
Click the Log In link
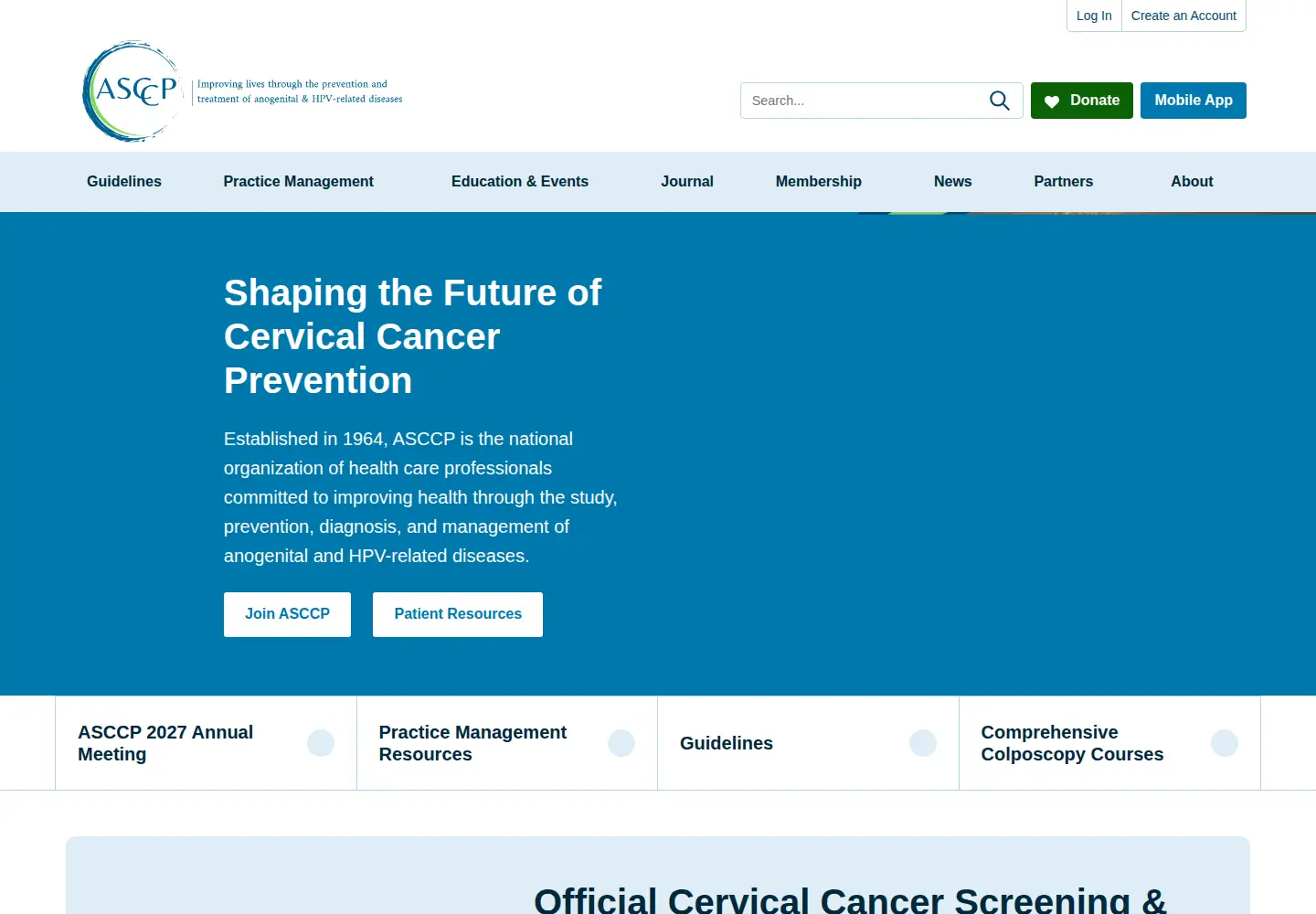pyautogui.click(x=1094, y=16)
